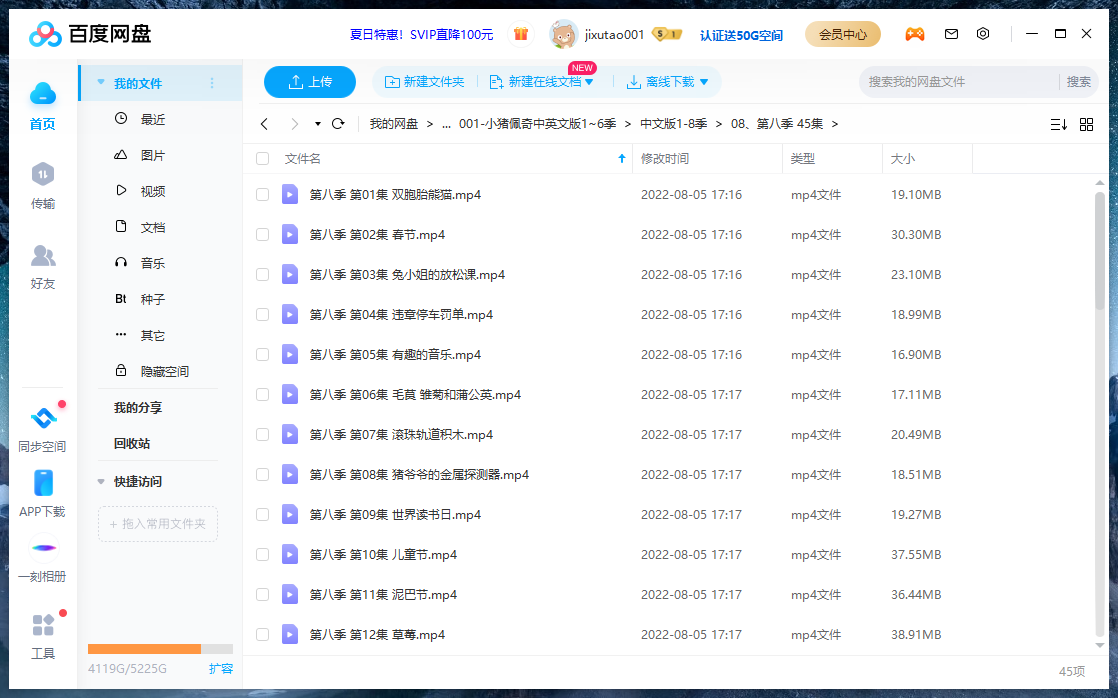Image resolution: width=1118 pixels, height=698 pixels.
Task: Select checkbox for 第10集 儿童节.mp4
Action: pyautogui.click(x=262, y=555)
